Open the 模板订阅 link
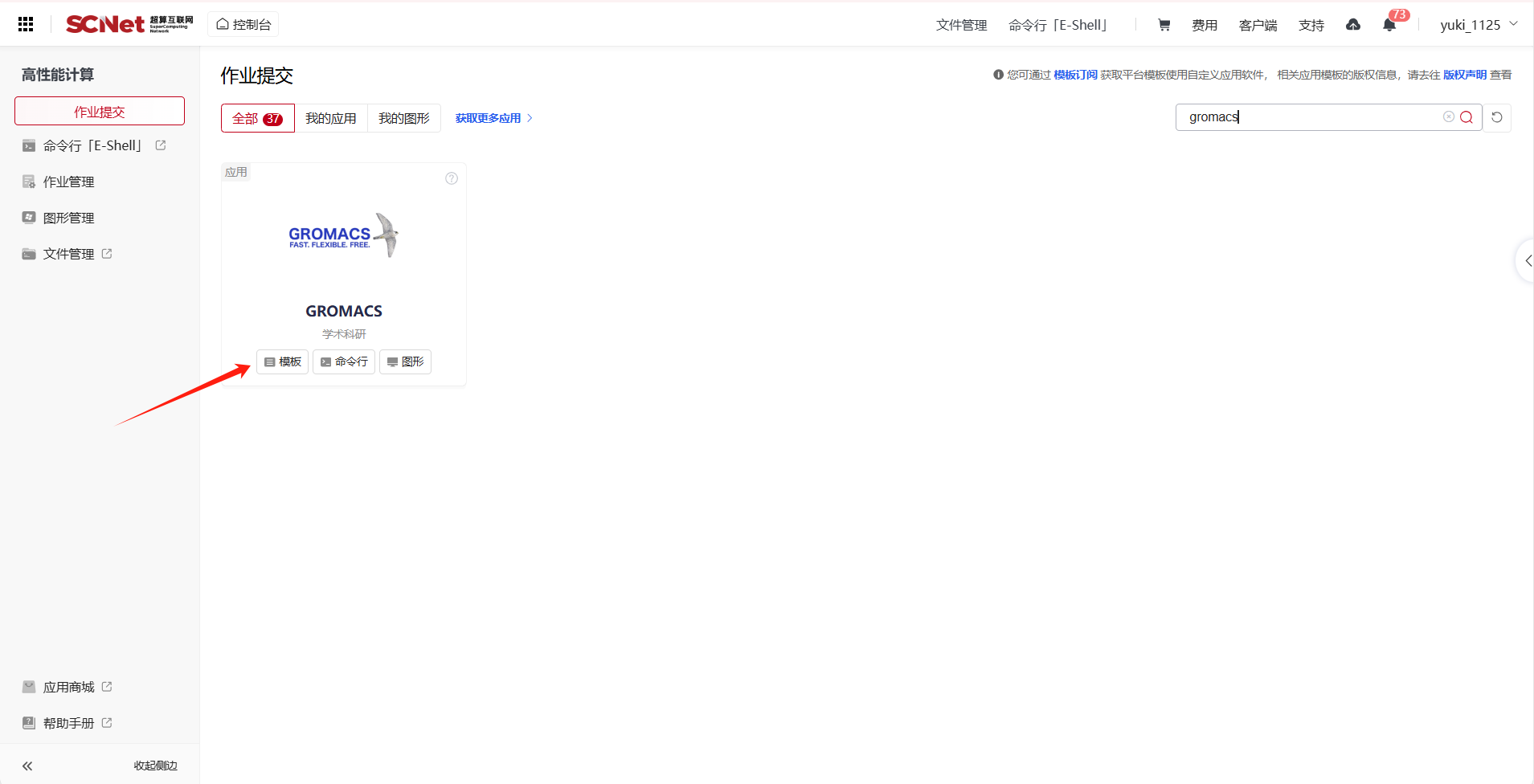Viewport: 1534px width, 784px height. tap(1075, 75)
